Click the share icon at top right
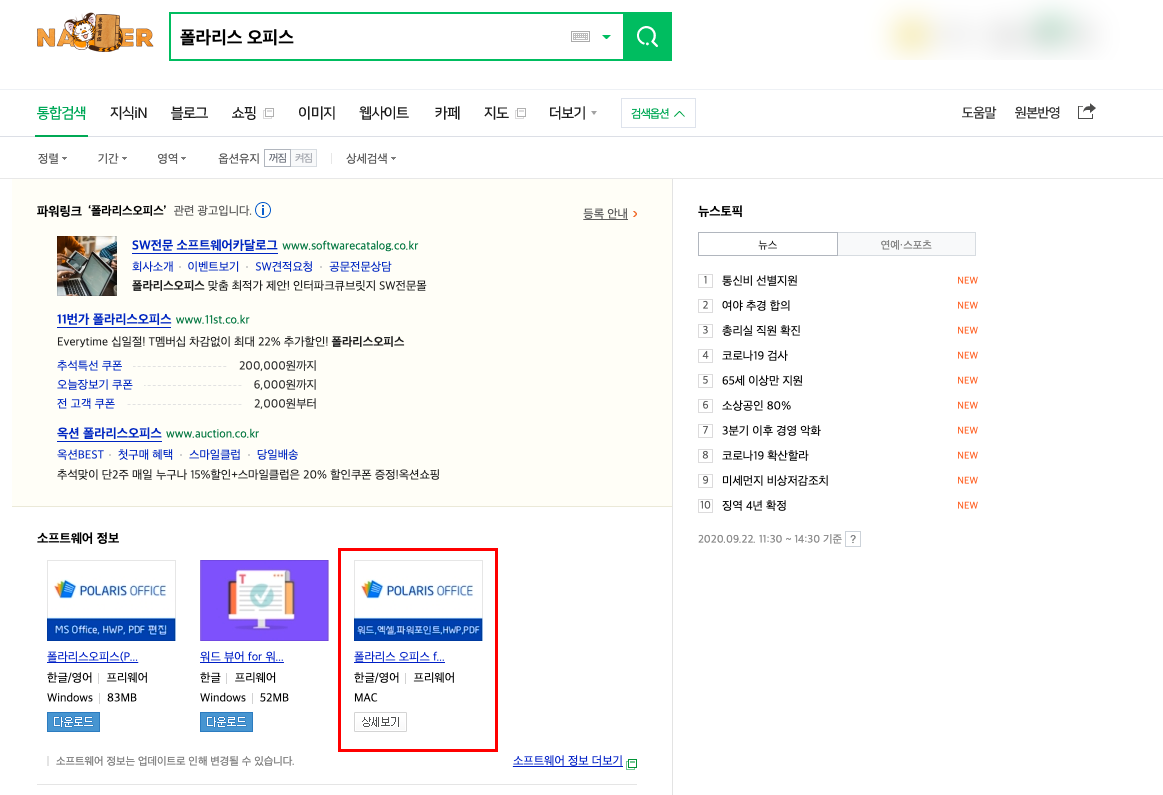1163x795 pixels. [x=1086, y=111]
